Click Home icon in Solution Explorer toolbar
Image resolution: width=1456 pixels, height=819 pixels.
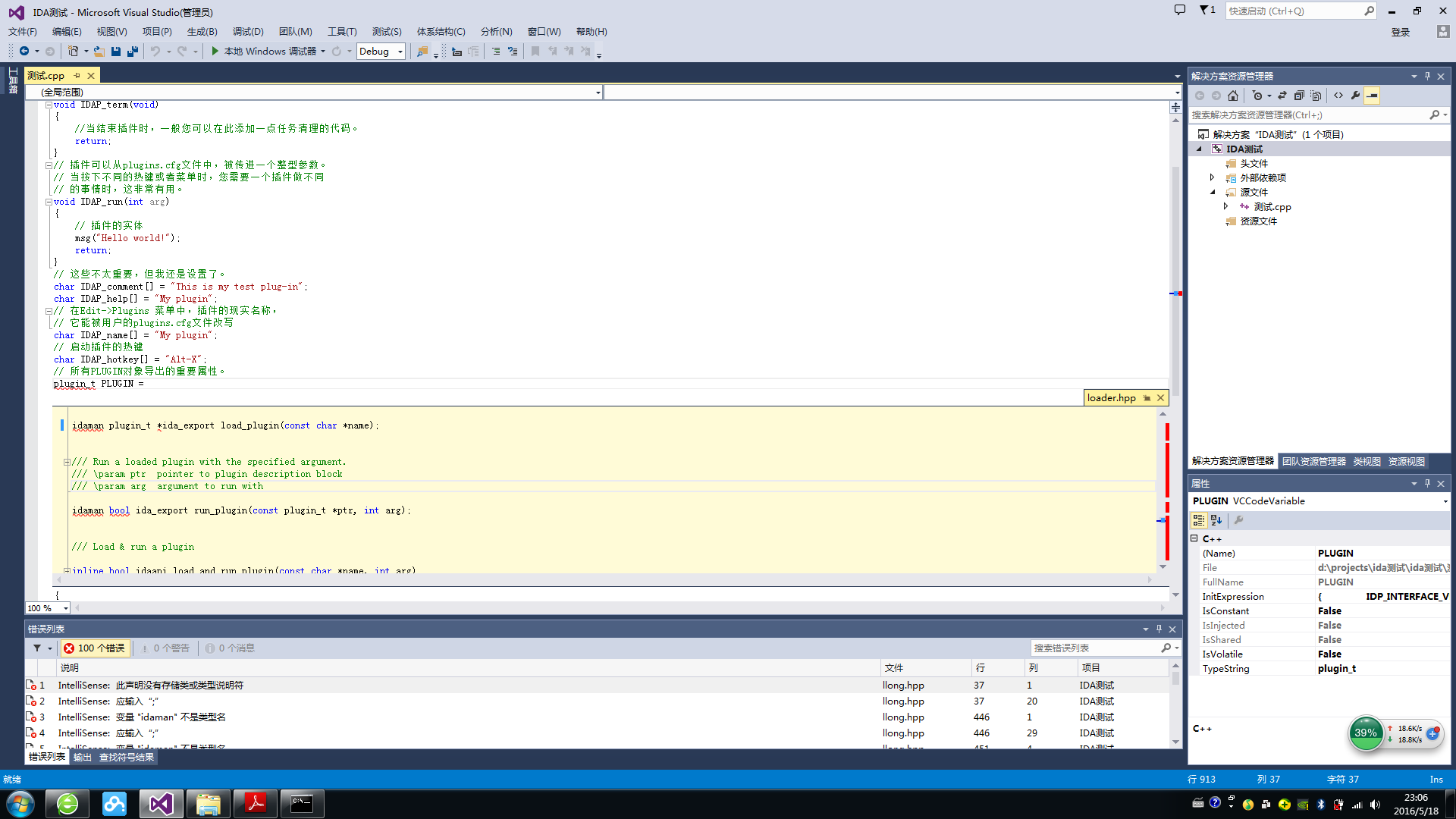coord(1233,96)
